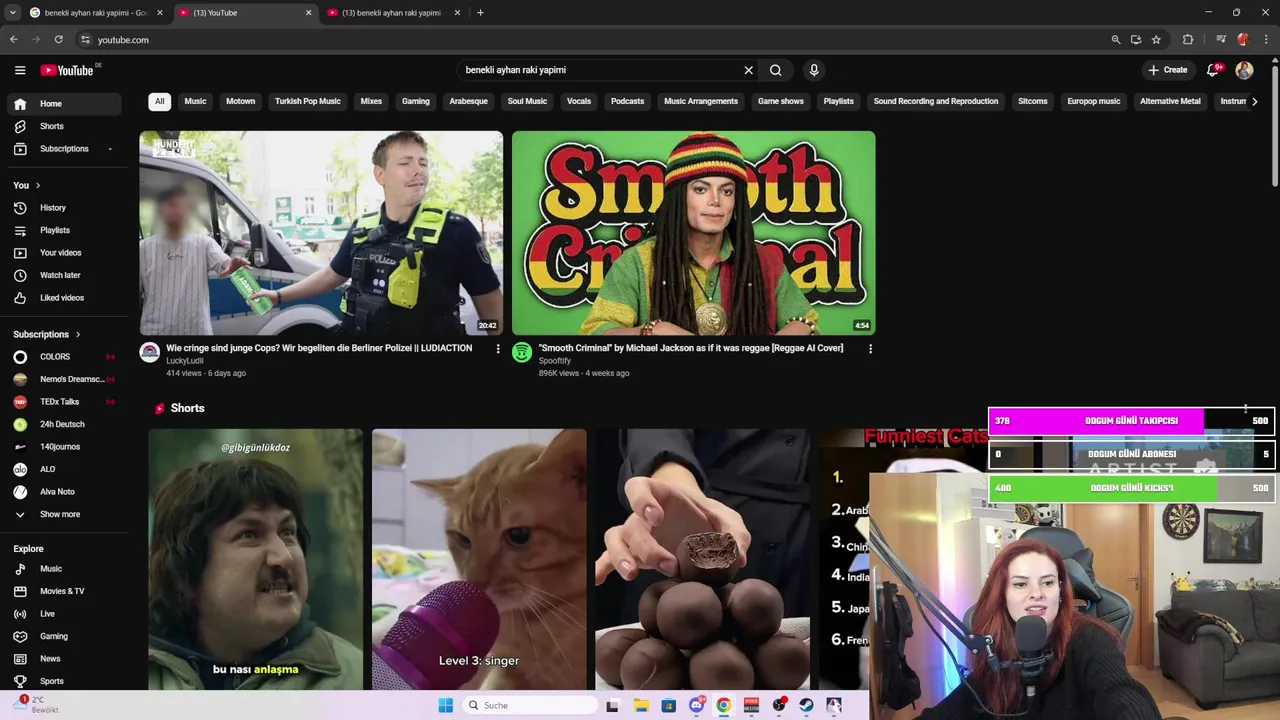The width and height of the screenshot is (1280, 720).
Task: Select the Alternative Metal filter chip
Action: 1170,101
